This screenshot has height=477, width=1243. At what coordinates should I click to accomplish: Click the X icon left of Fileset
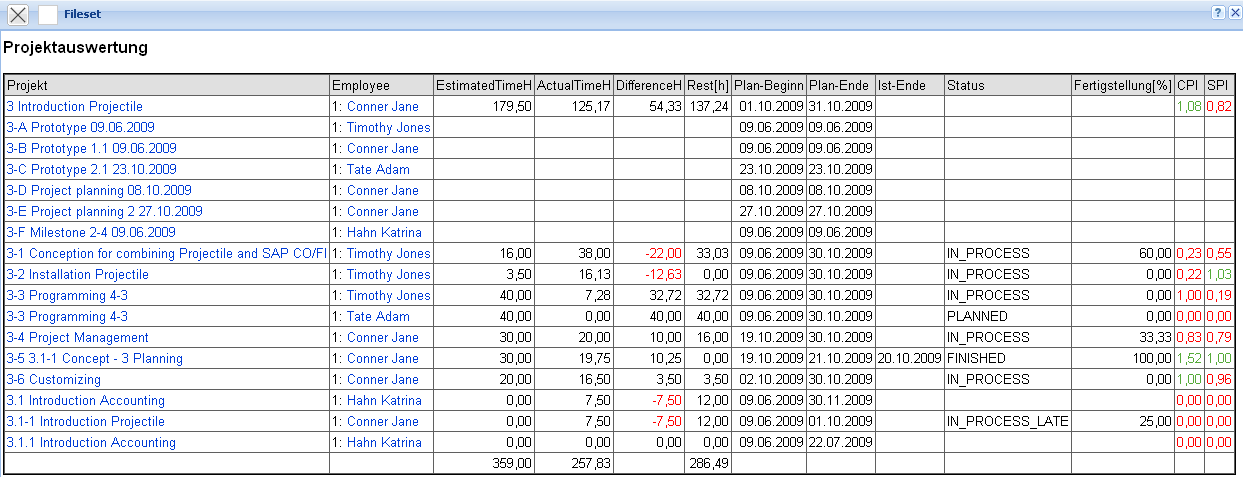[18, 14]
